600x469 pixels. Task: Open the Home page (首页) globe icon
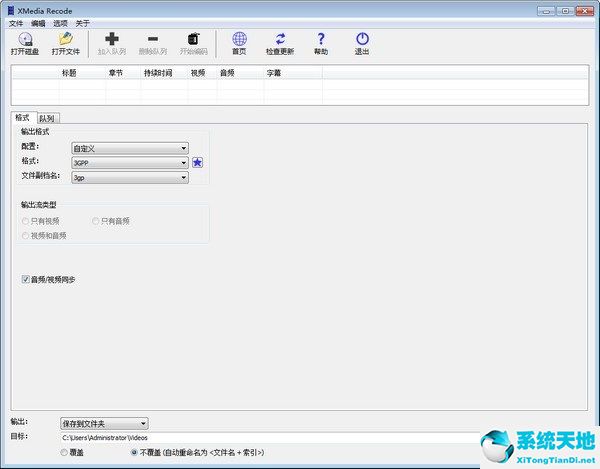pyautogui.click(x=240, y=39)
